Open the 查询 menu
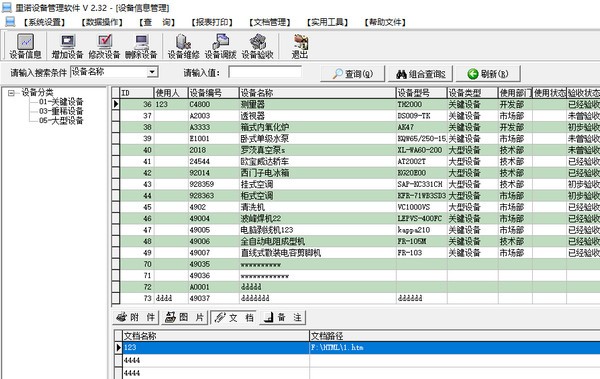This screenshot has height=379, width=600. [157, 22]
